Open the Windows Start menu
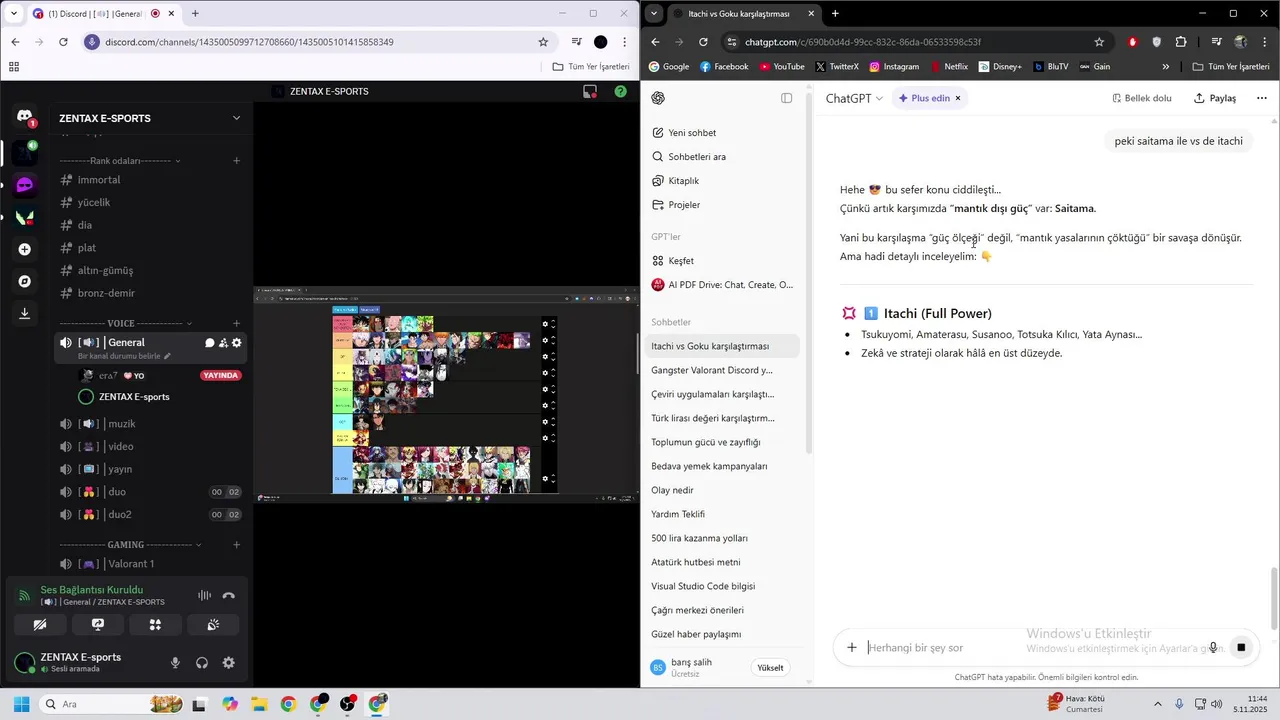Viewport: 1280px width, 720px height. (21, 704)
